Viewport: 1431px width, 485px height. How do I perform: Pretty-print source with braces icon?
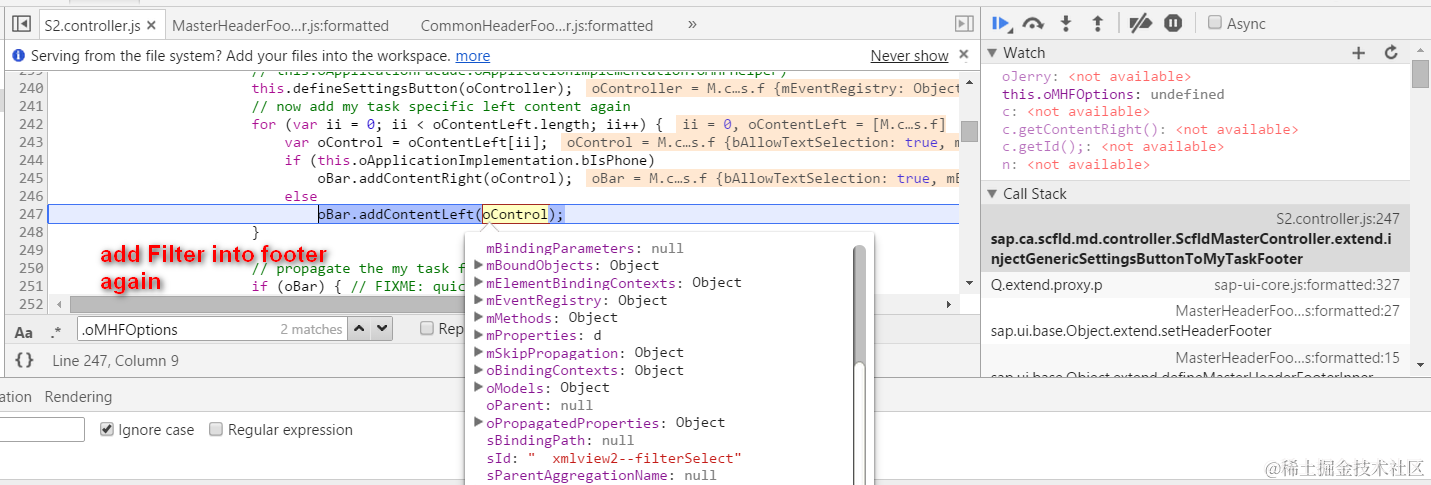[x=24, y=360]
